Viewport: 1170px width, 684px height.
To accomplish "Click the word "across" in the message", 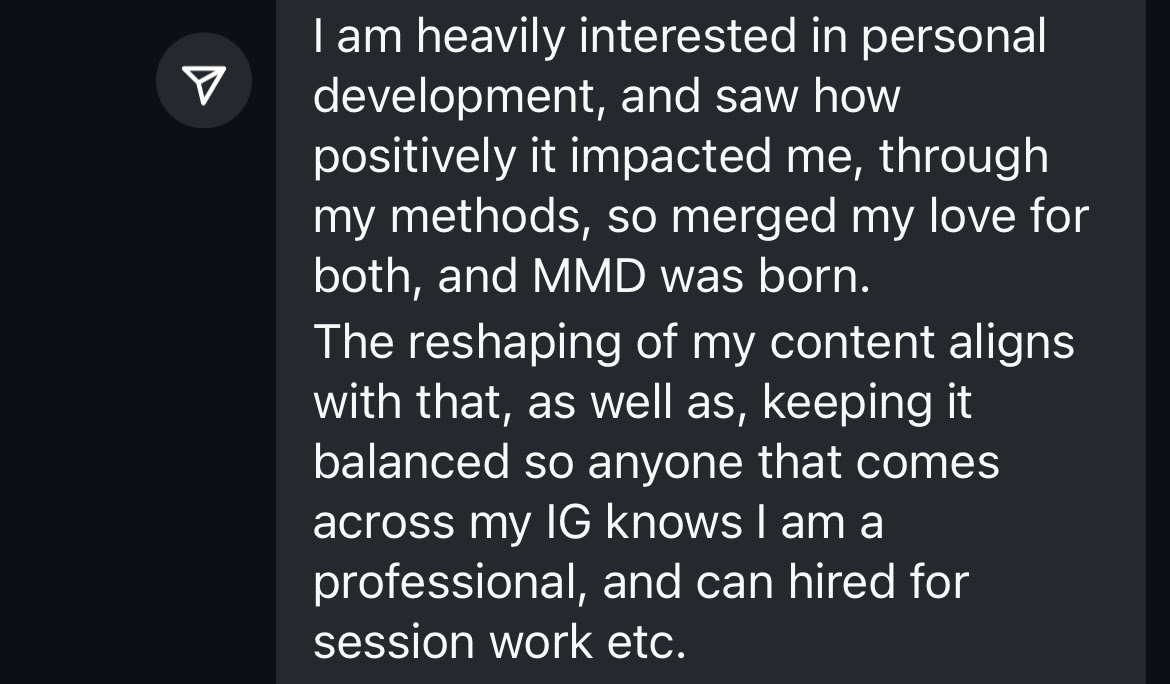I will pyautogui.click(x=384, y=523).
